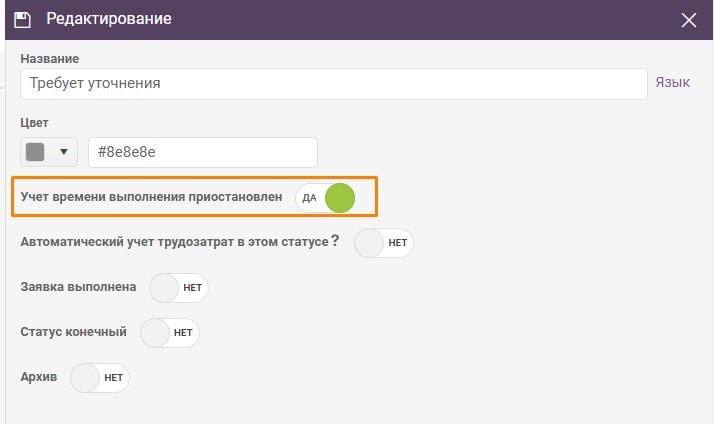714x424 pixels.
Task: Enable Автоматический учет трудозатрат toggle
Action: coord(383,243)
